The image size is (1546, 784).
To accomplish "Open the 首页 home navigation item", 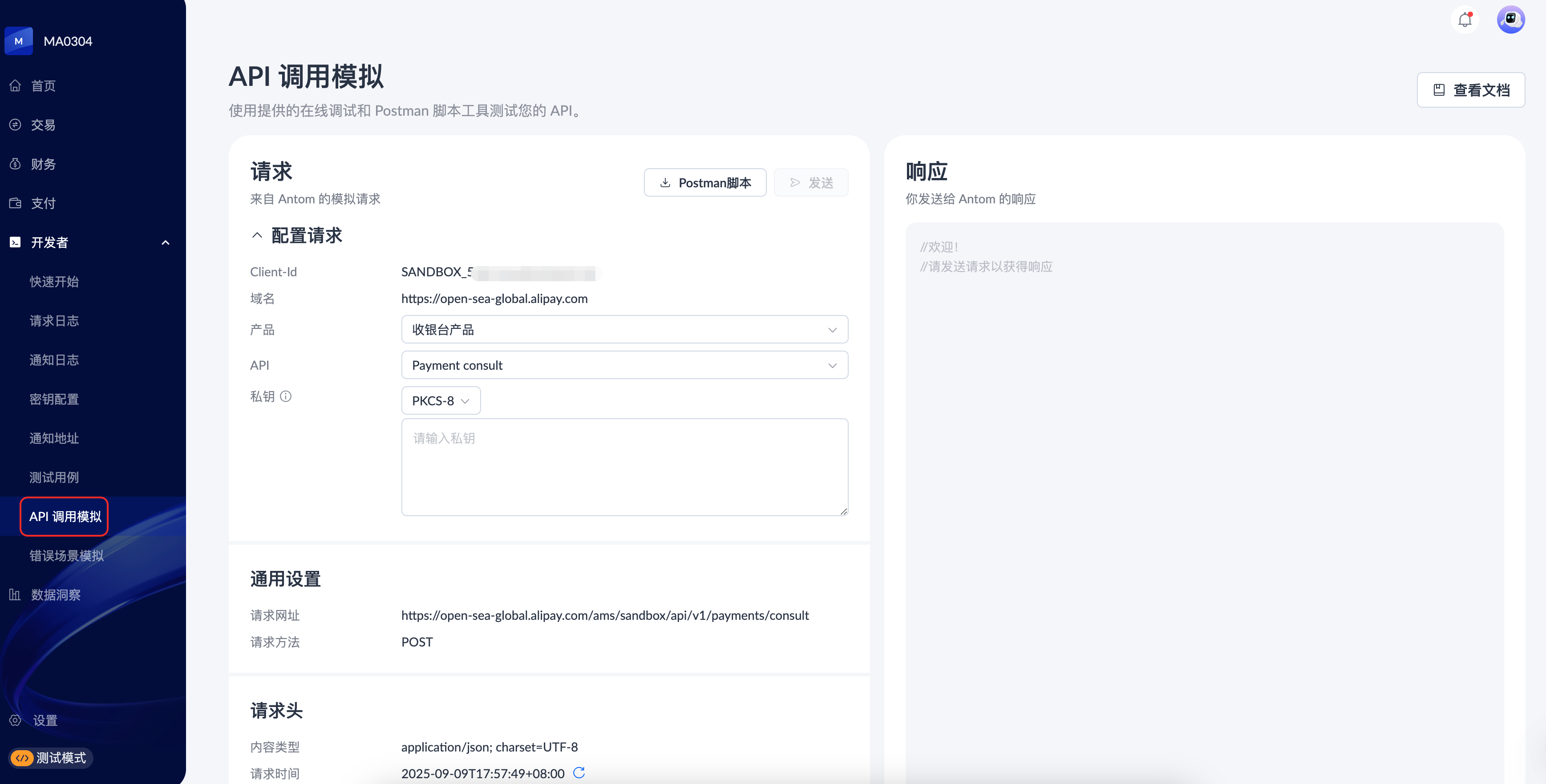I will 43,86.
